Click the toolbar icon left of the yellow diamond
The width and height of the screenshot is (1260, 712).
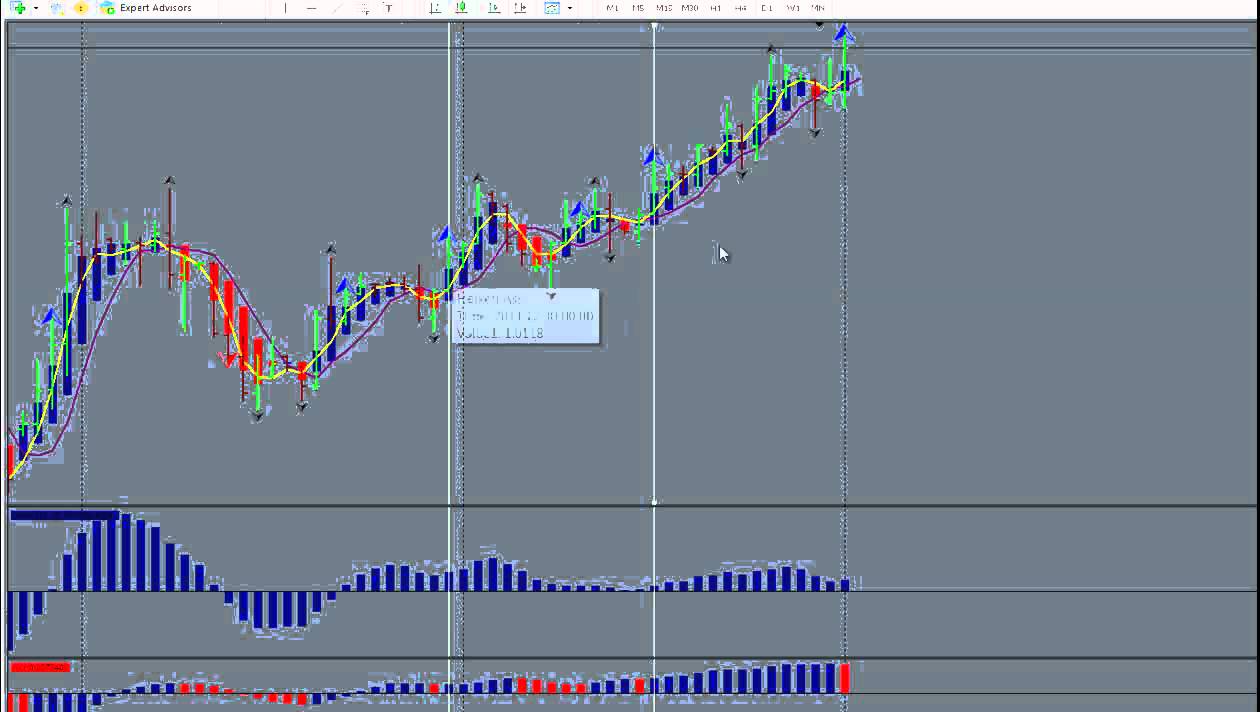[x=58, y=8]
